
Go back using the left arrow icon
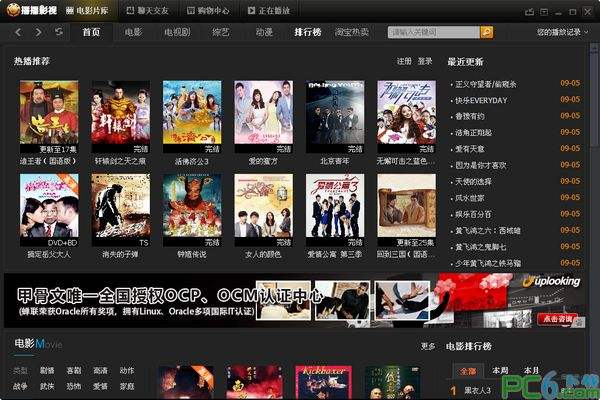pos(18,32)
